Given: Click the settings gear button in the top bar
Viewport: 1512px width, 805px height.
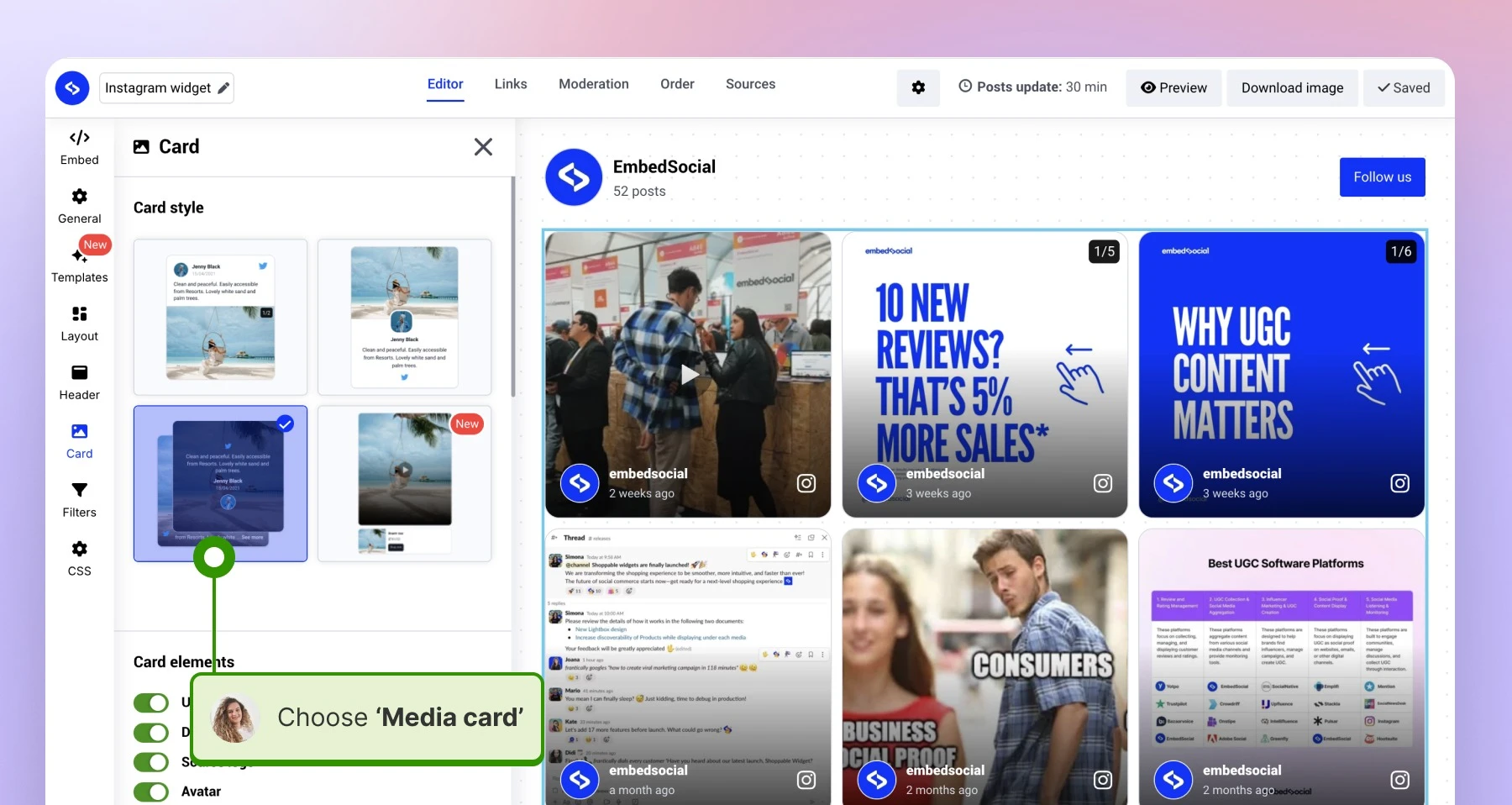Looking at the screenshot, I should (918, 87).
